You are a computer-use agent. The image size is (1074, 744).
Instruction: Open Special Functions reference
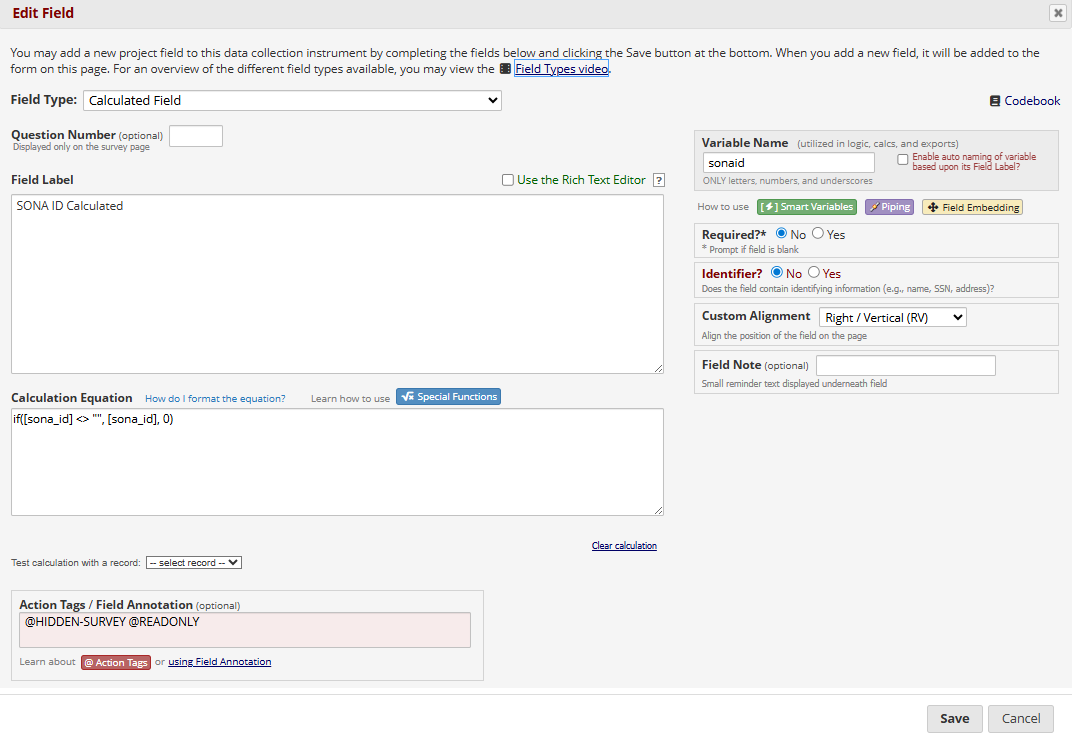coord(448,397)
